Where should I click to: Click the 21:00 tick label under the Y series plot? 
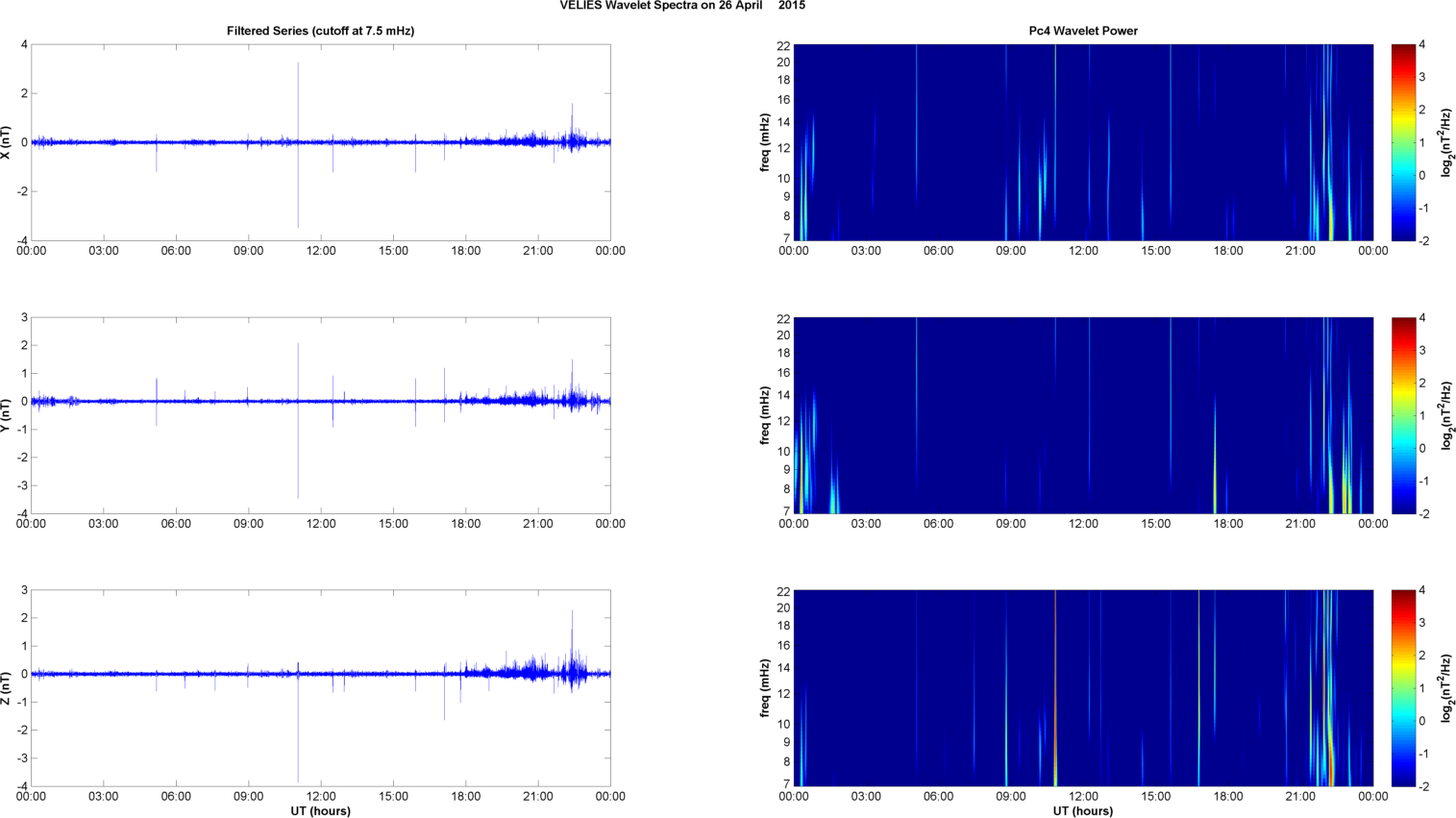click(538, 524)
